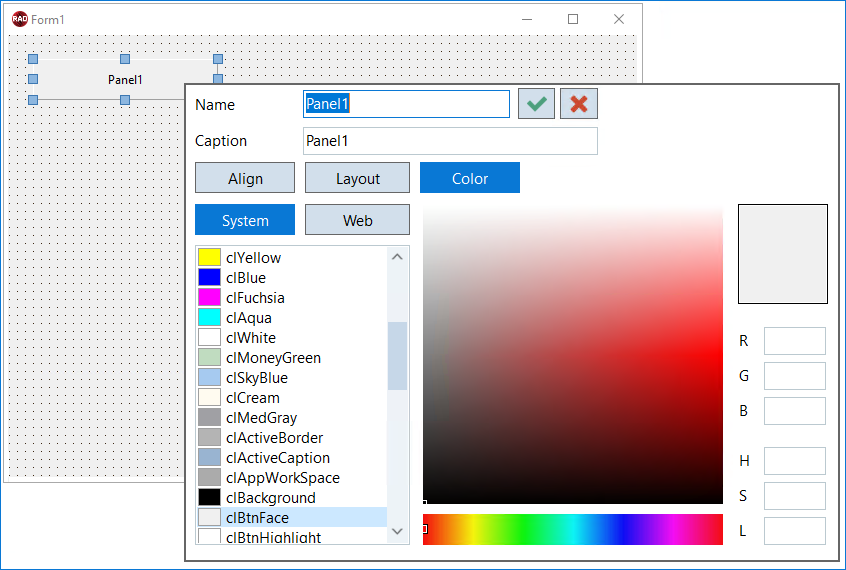Click the color list scroll down arrow
Image resolution: width=846 pixels, height=570 pixels.
point(397,532)
